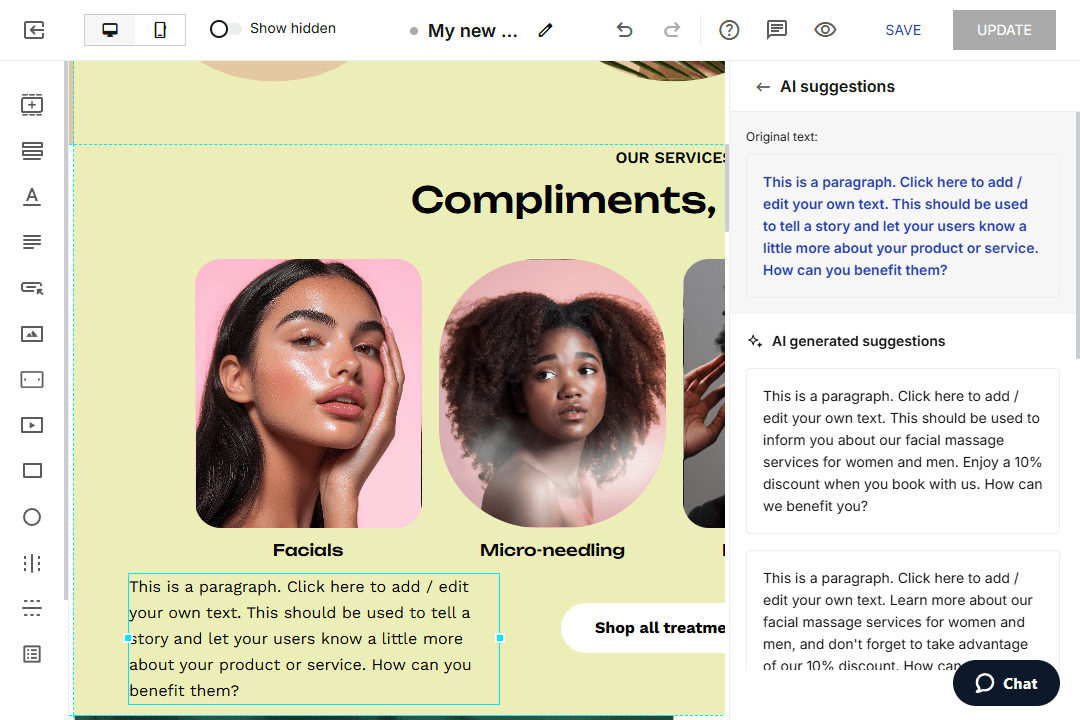This screenshot has width=1080, height=720.
Task: Switch to mobile view
Action: coord(160,30)
